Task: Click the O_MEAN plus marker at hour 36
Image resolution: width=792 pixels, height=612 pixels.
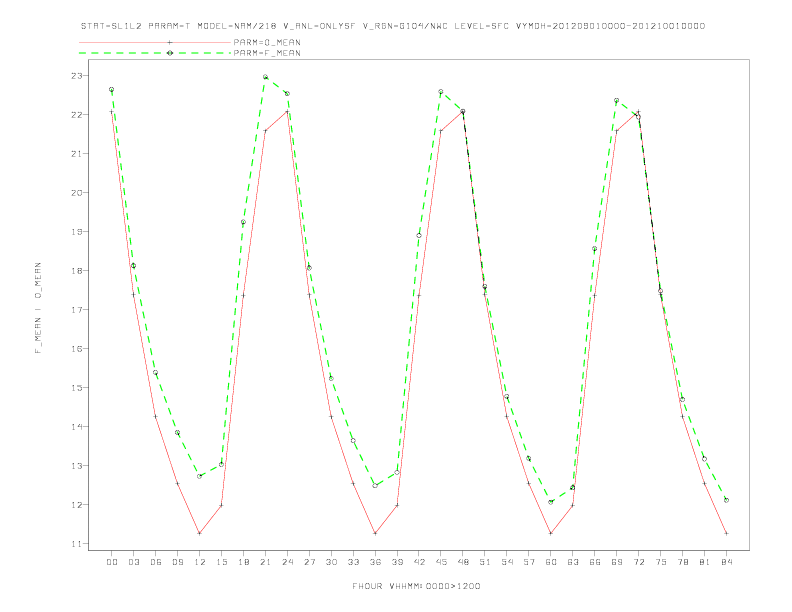Action: point(375,533)
